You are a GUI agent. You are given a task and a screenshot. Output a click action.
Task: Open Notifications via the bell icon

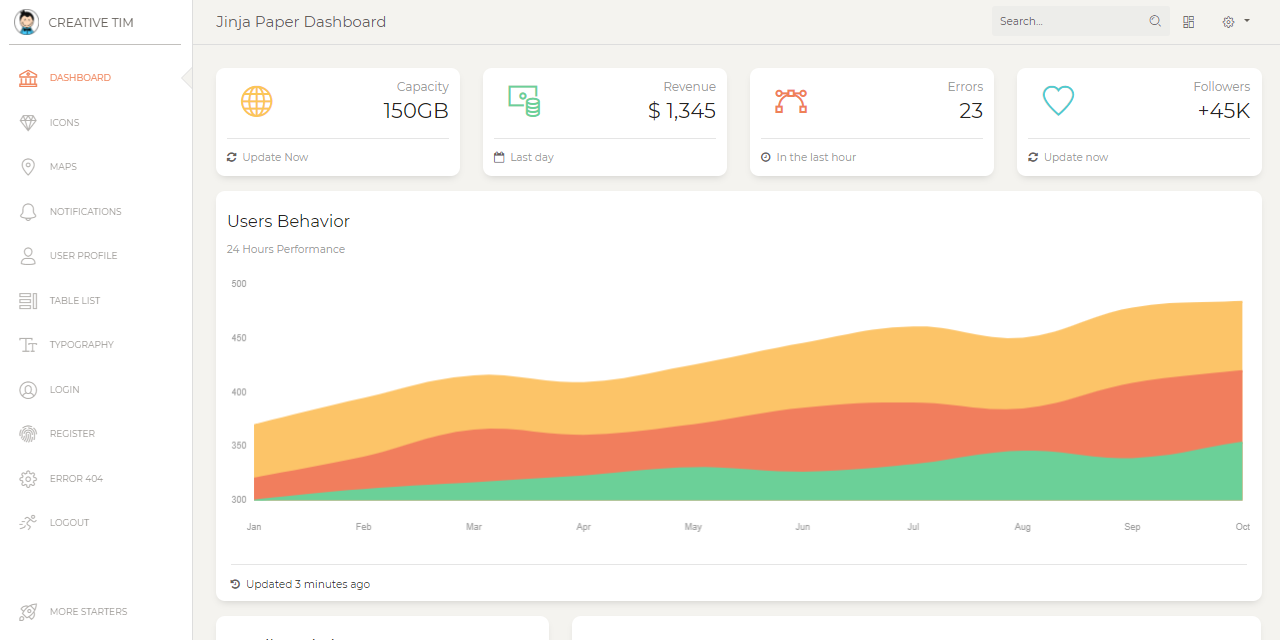tap(28, 211)
